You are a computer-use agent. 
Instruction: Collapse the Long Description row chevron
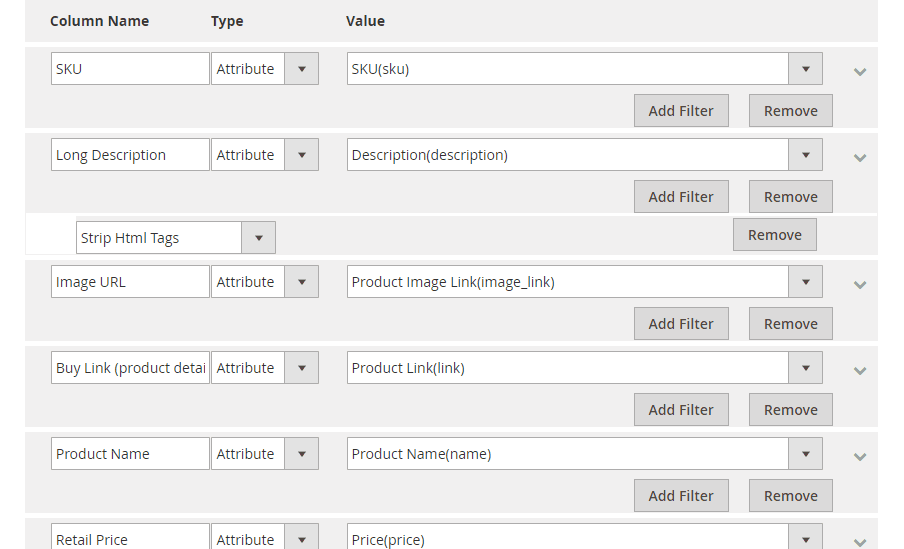[860, 158]
